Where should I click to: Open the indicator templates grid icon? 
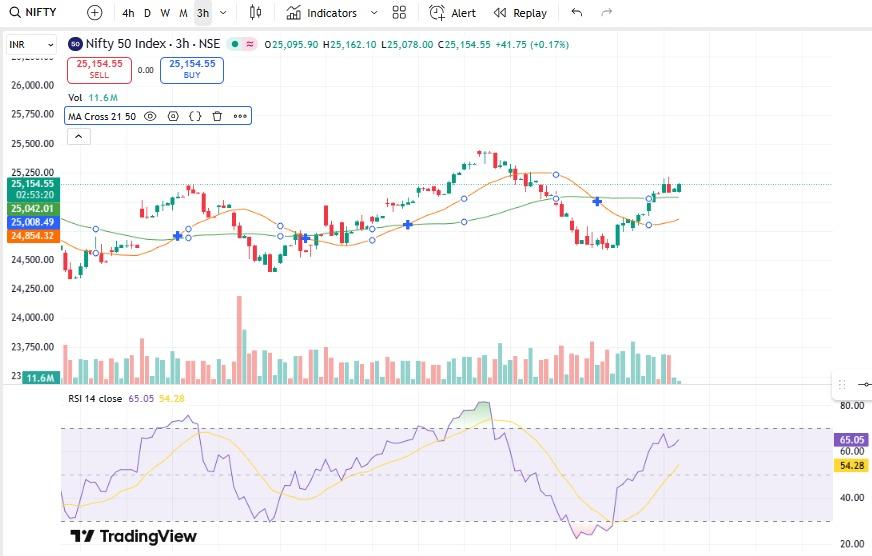[x=399, y=13]
